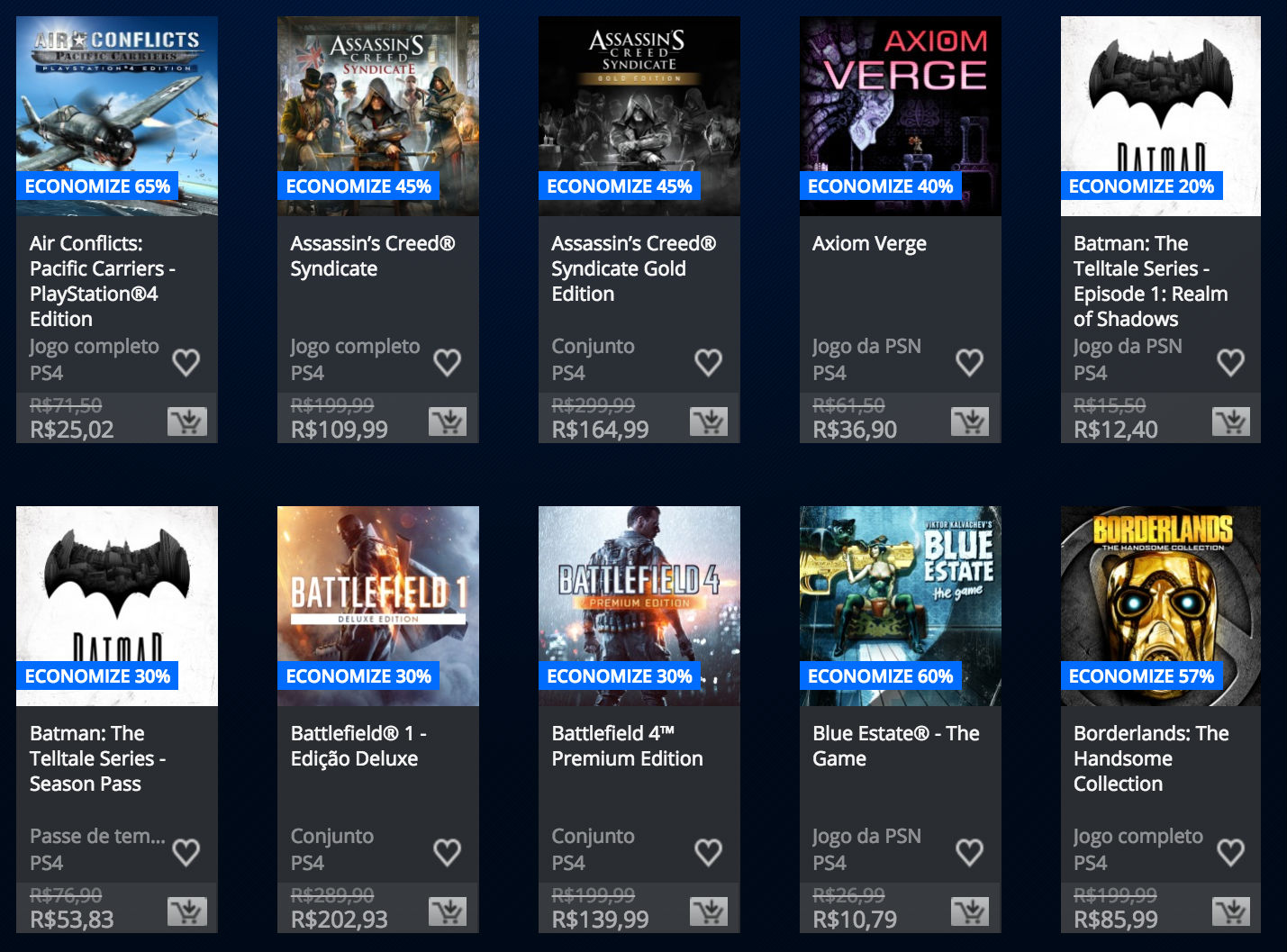Toggle wishlist heart for Syndicate Gold Edition

click(709, 362)
